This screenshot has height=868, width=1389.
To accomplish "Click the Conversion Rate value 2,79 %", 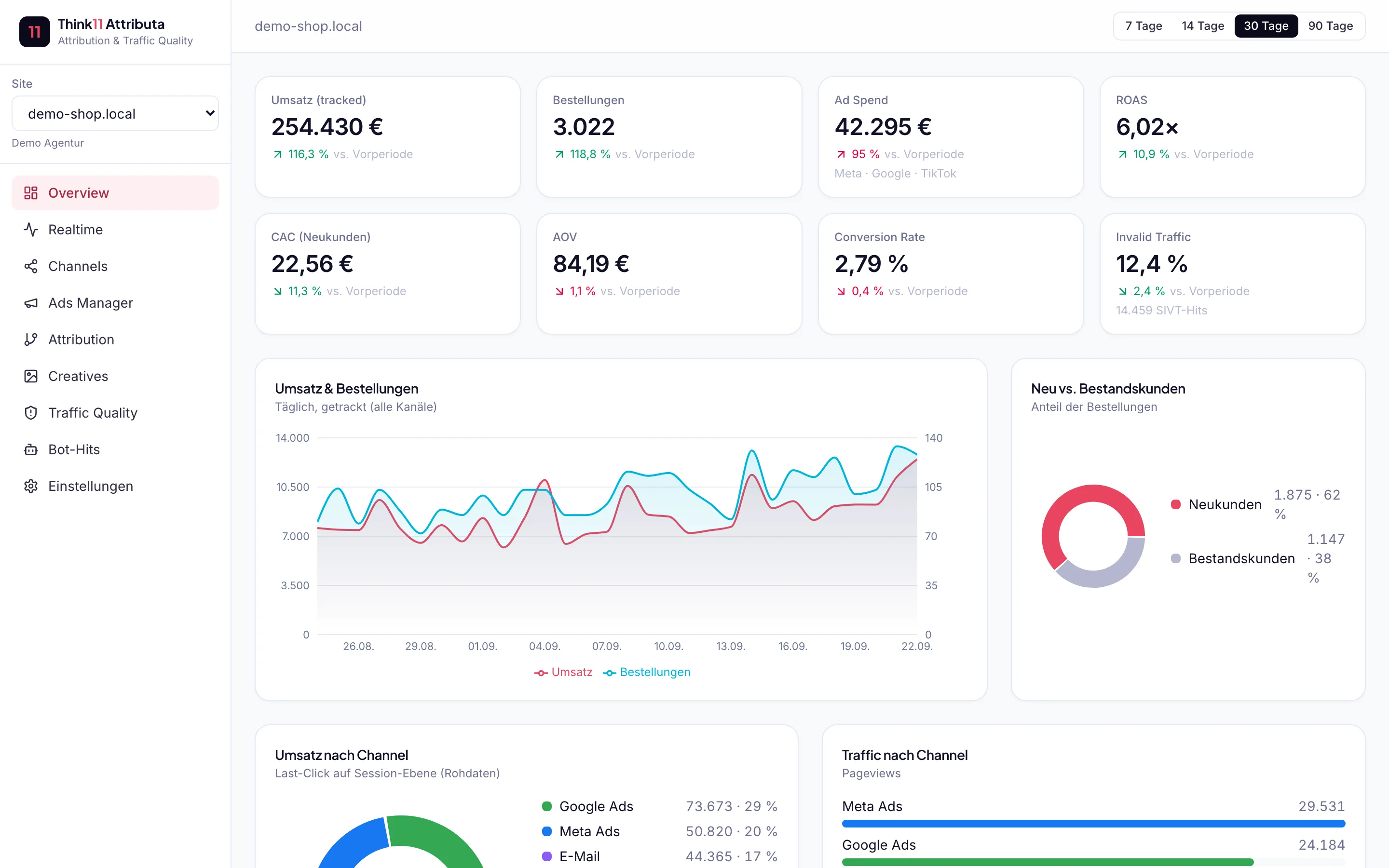I will (x=872, y=264).
